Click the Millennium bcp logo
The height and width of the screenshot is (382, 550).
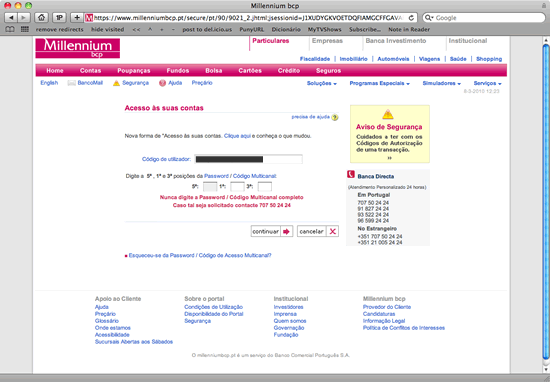coord(78,48)
